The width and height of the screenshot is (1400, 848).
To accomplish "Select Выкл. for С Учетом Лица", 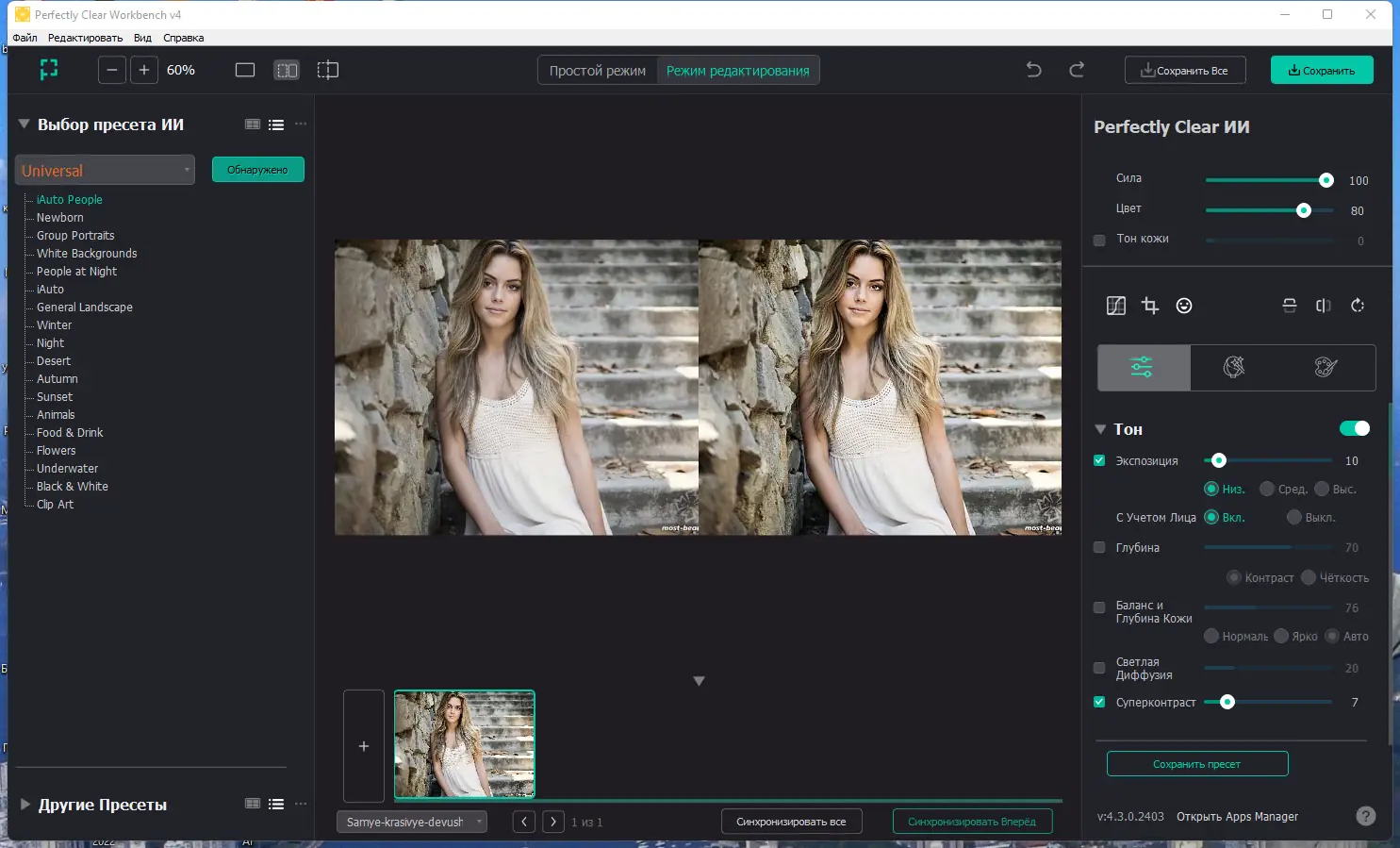I will point(1294,517).
